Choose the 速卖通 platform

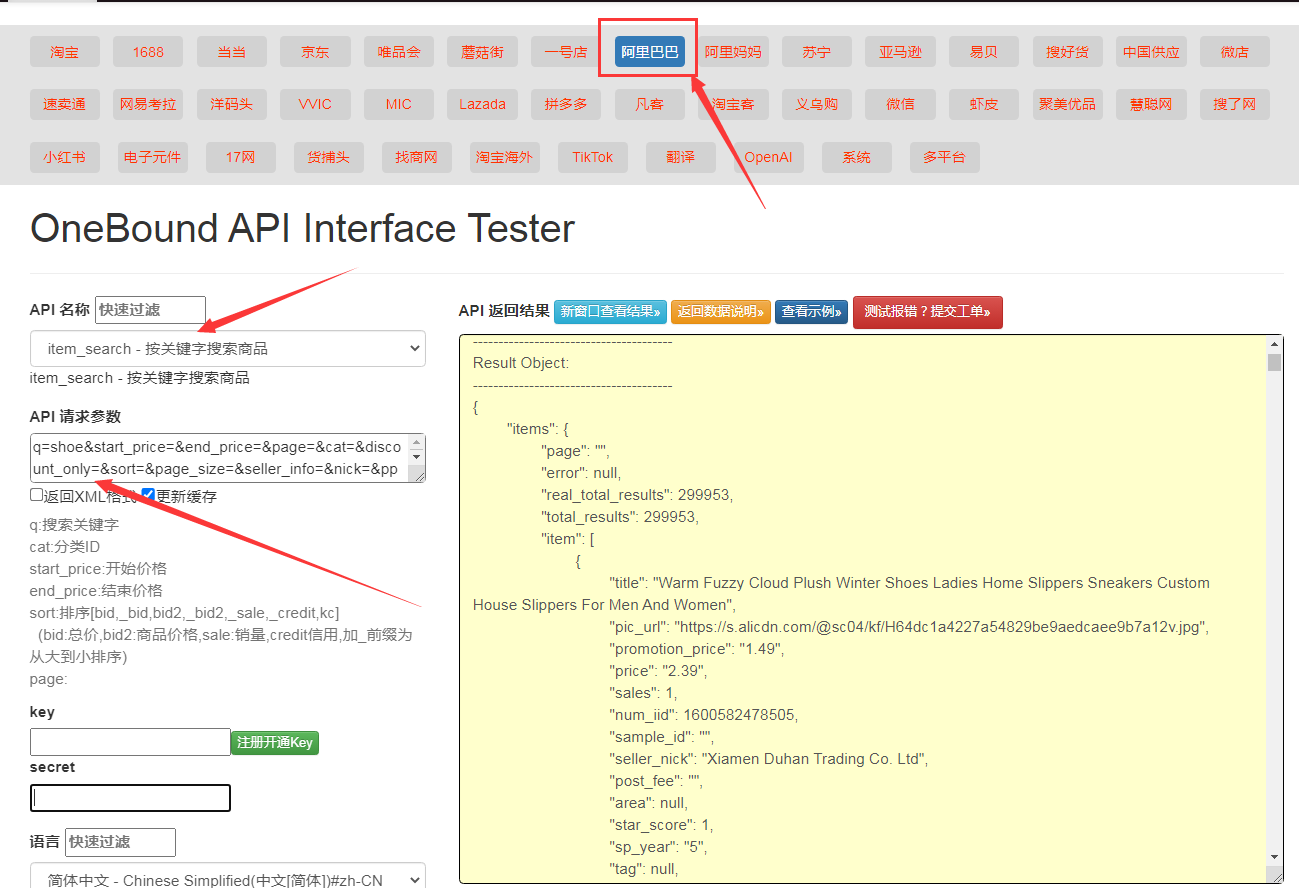(x=64, y=104)
